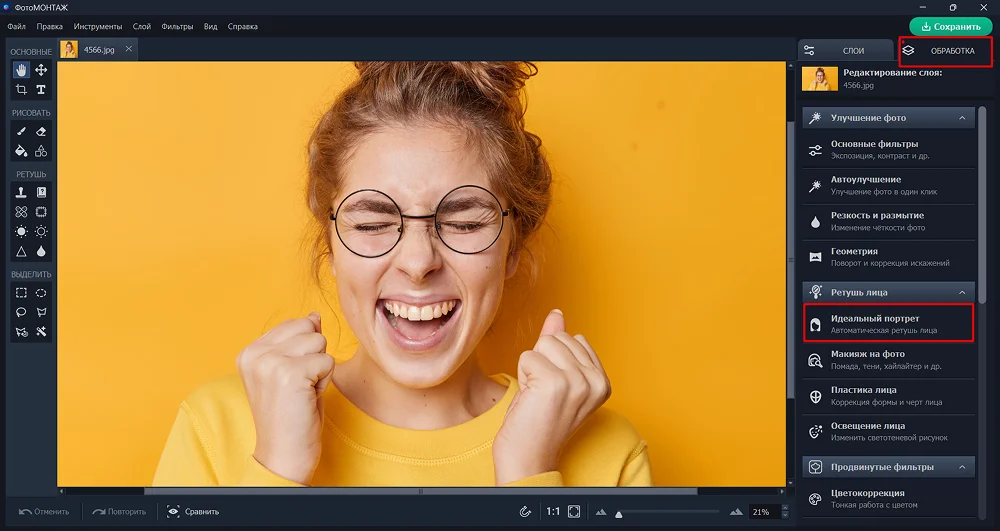Open Резкость и размытие options
The width and height of the screenshot is (1000, 531).
point(888,221)
